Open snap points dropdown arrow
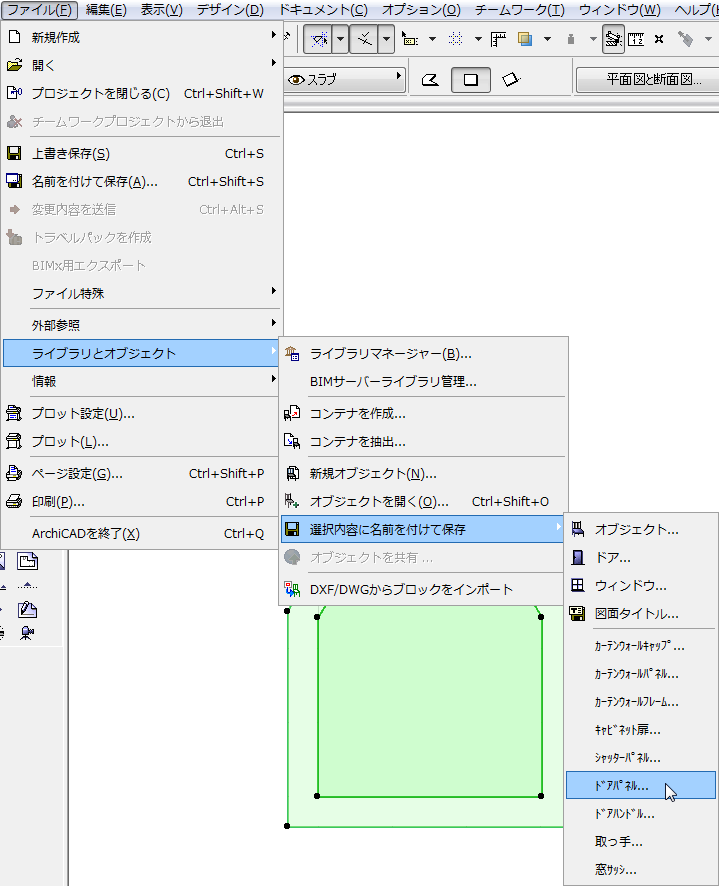The image size is (719, 886). coord(386,39)
